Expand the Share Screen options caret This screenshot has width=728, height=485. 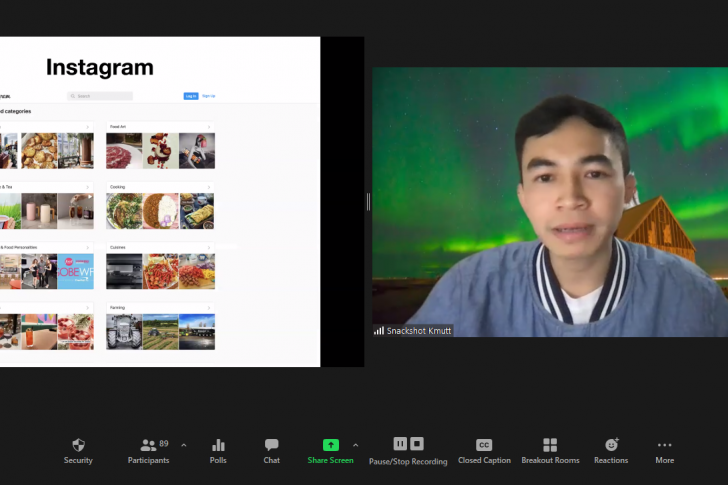(x=355, y=445)
